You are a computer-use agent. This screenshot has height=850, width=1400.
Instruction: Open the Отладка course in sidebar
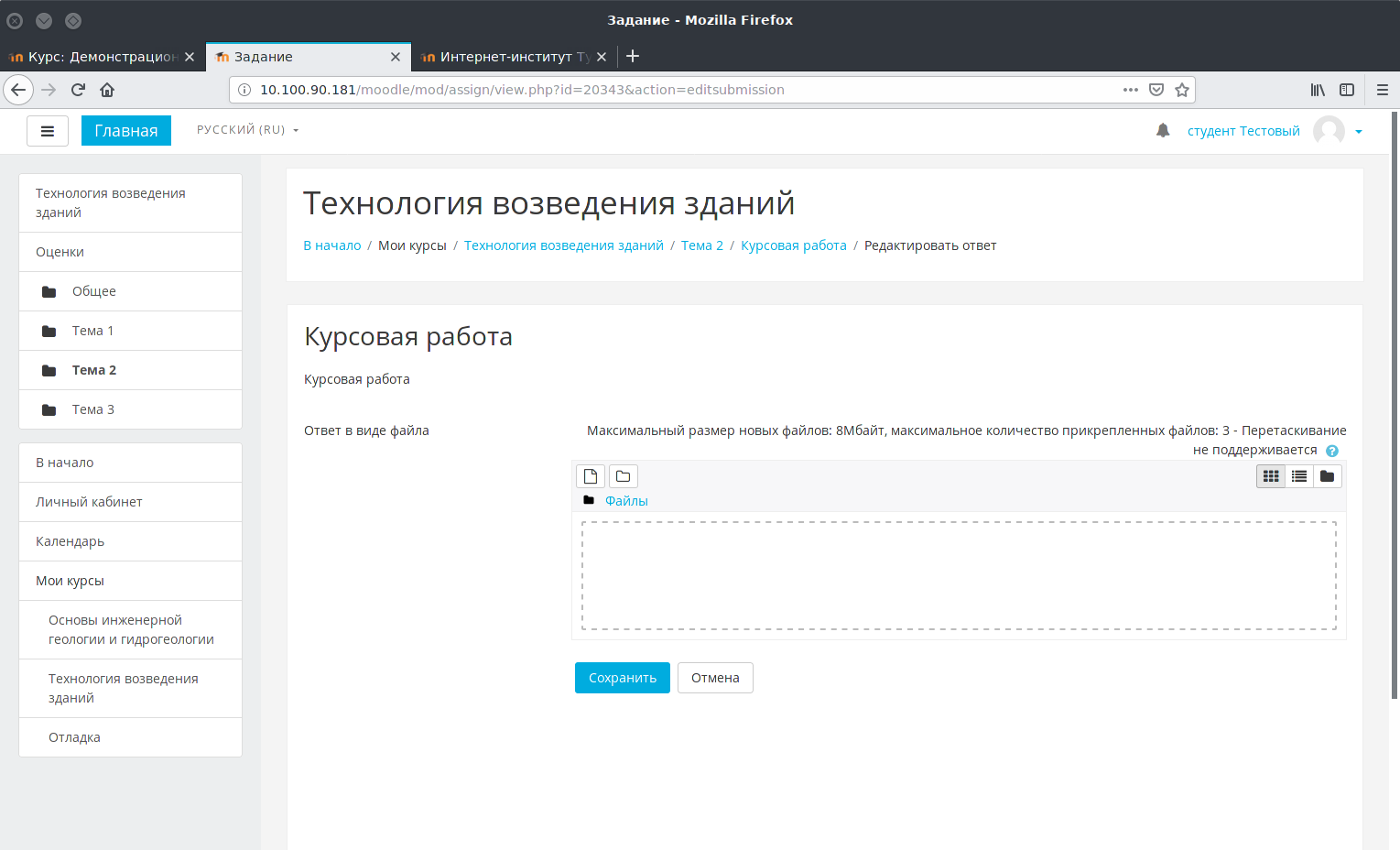tap(130, 737)
